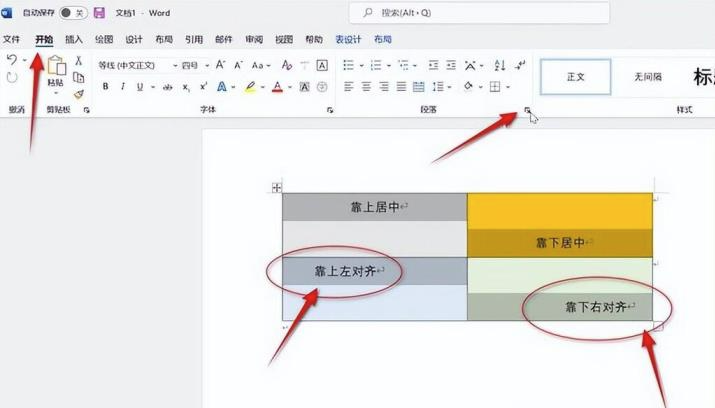Apply the 正文 style

[575, 77]
